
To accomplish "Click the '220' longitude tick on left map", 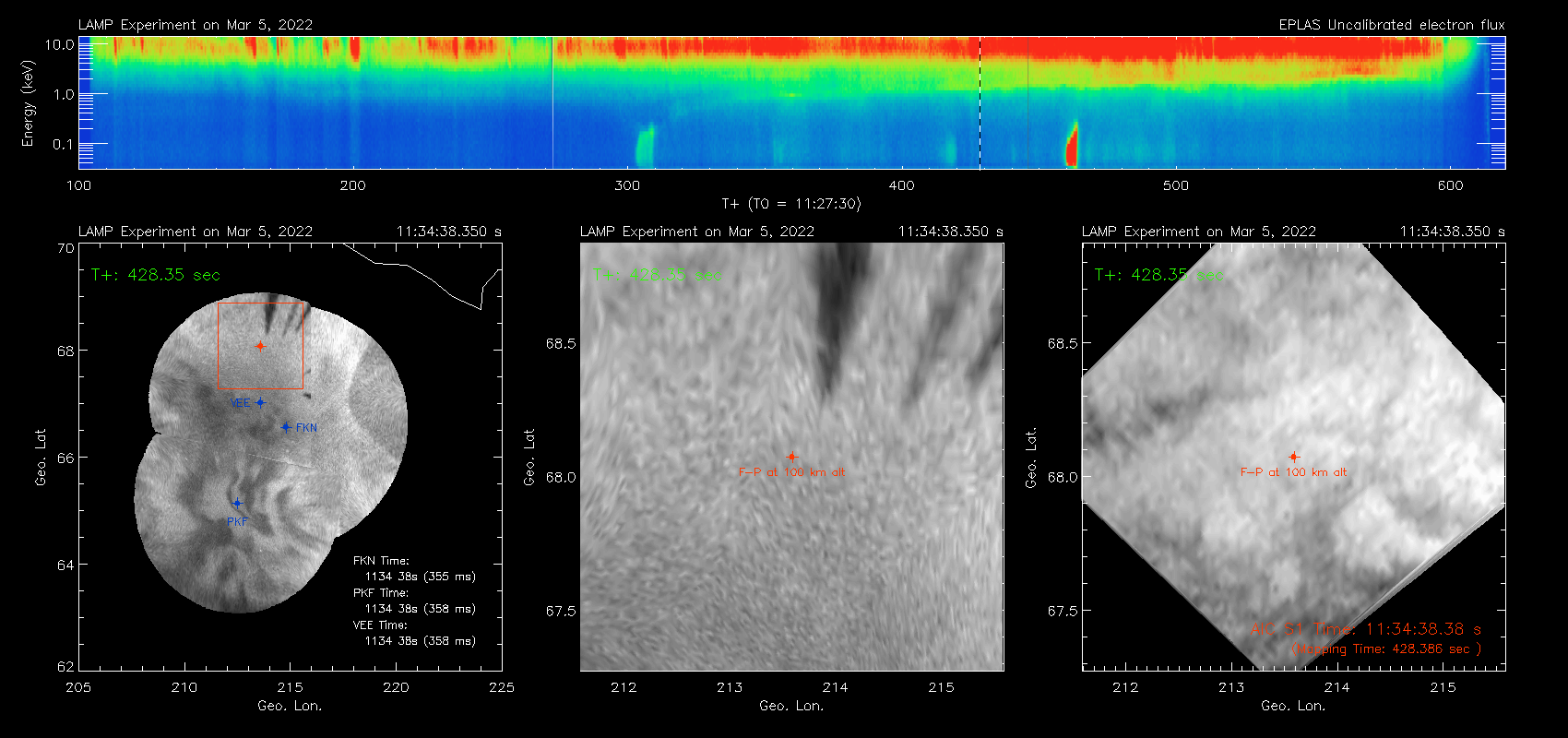I will (x=397, y=687).
